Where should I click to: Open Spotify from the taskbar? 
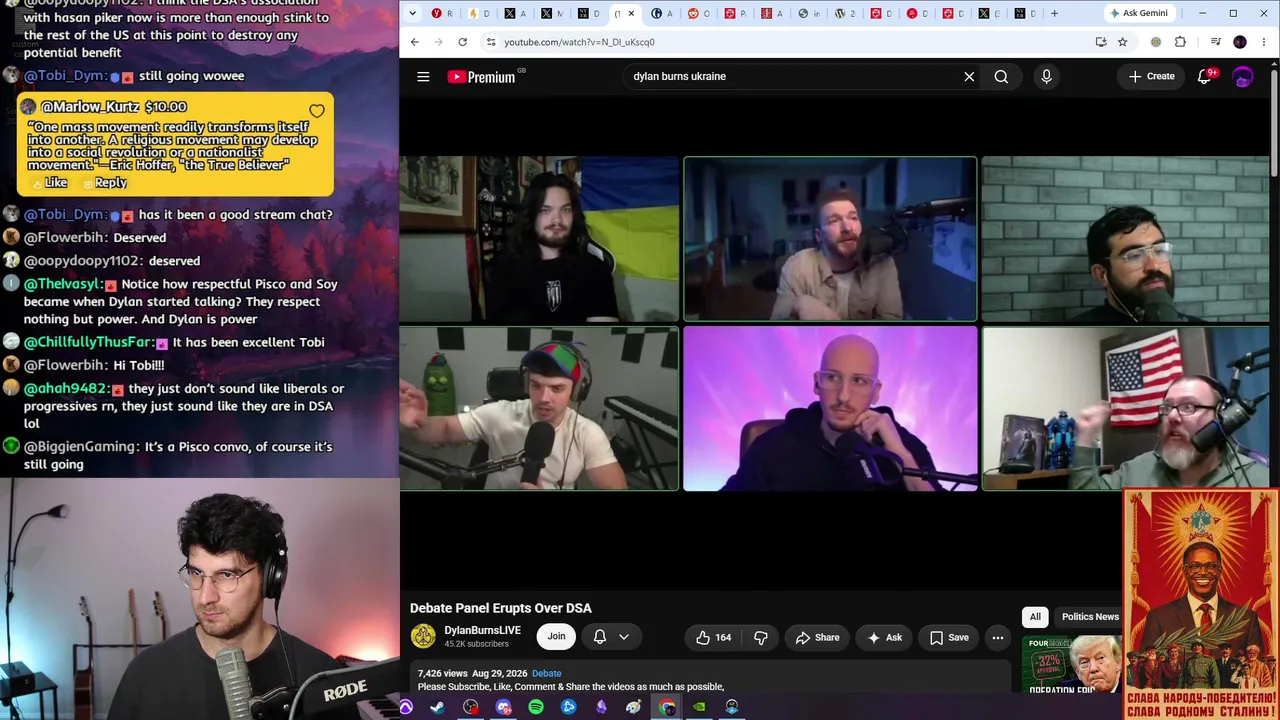click(536, 707)
